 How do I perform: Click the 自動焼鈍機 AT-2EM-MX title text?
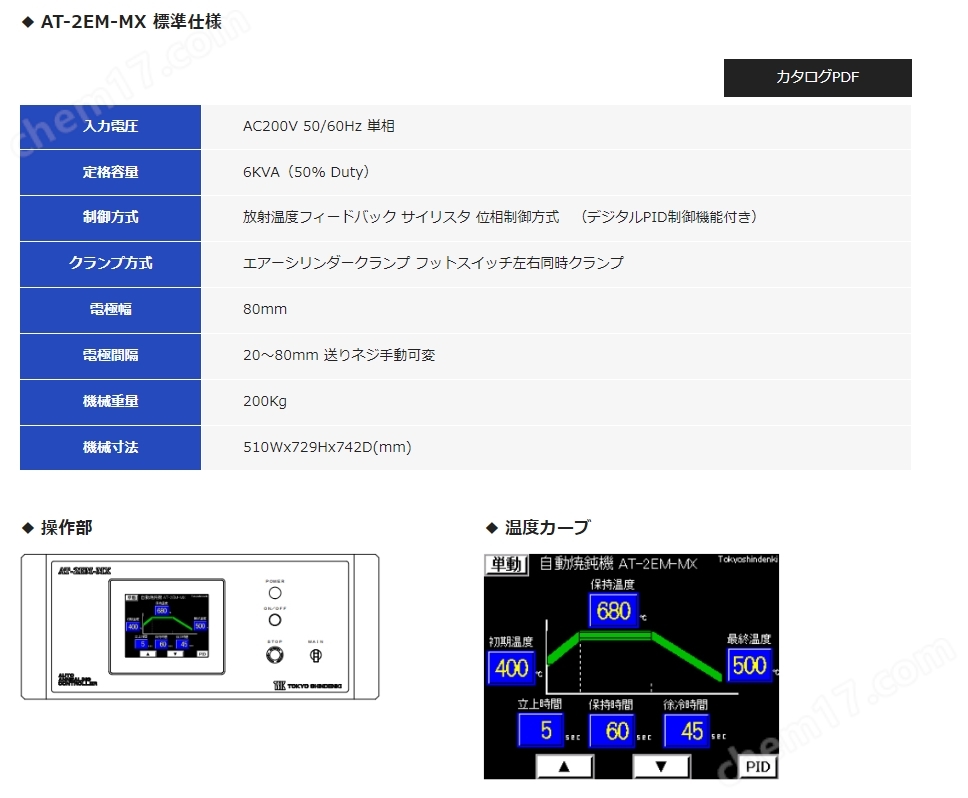click(618, 563)
